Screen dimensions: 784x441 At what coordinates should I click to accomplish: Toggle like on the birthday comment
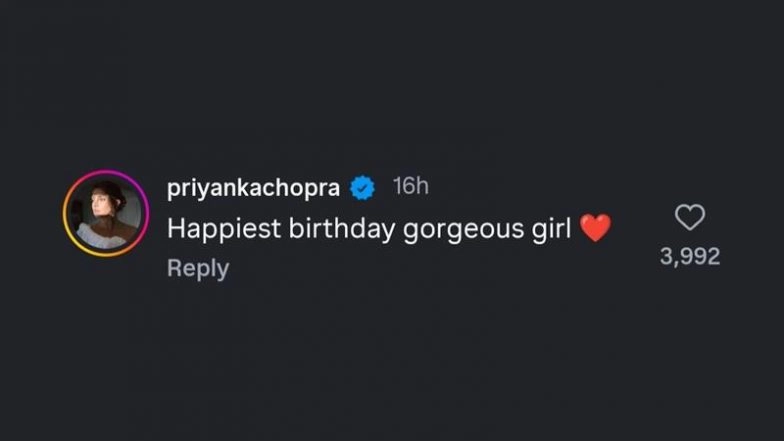tap(690, 217)
